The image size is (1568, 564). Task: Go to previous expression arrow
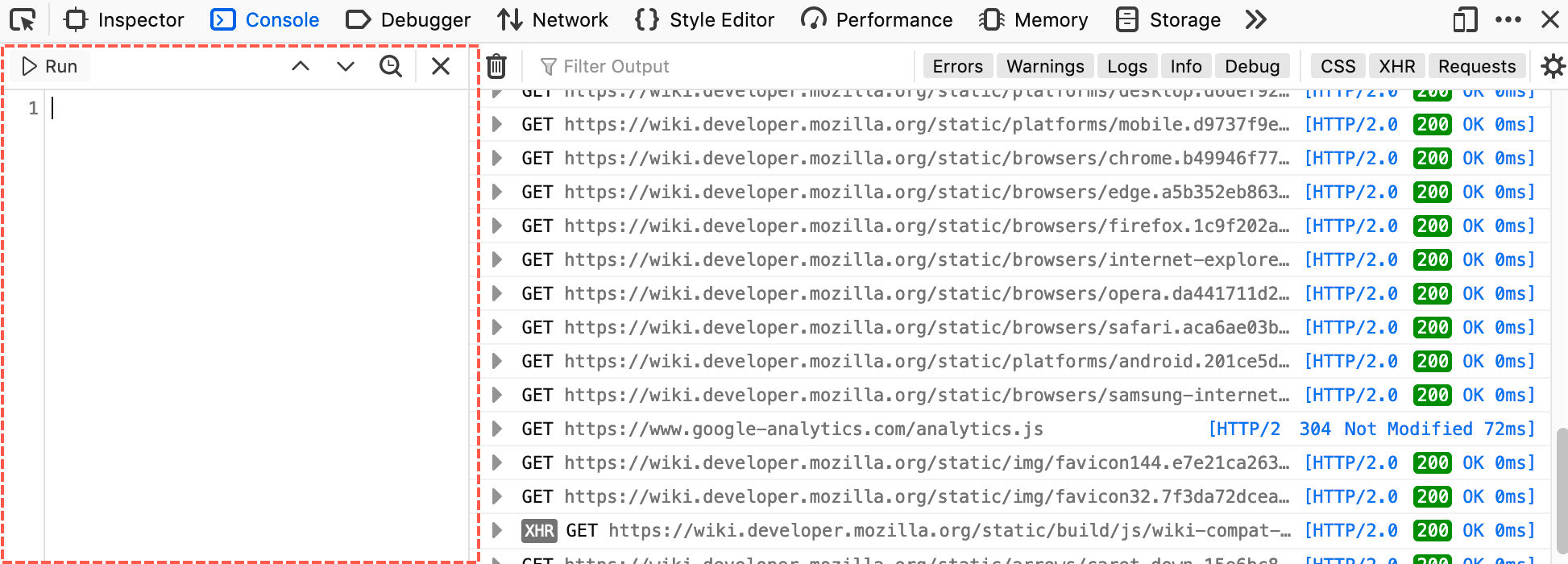(x=301, y=66)
